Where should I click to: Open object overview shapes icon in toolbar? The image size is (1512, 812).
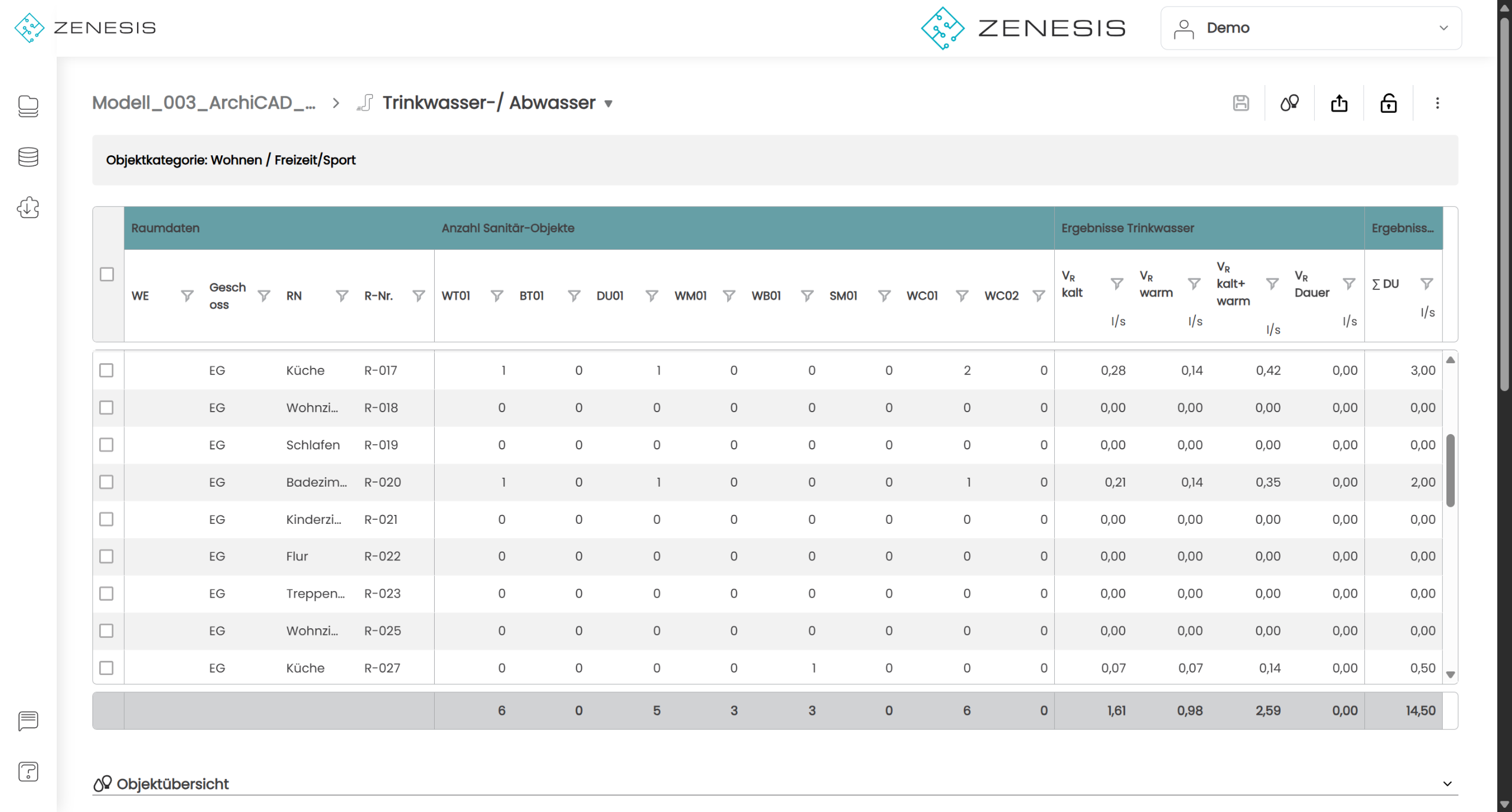click(x=1289, y=103)
